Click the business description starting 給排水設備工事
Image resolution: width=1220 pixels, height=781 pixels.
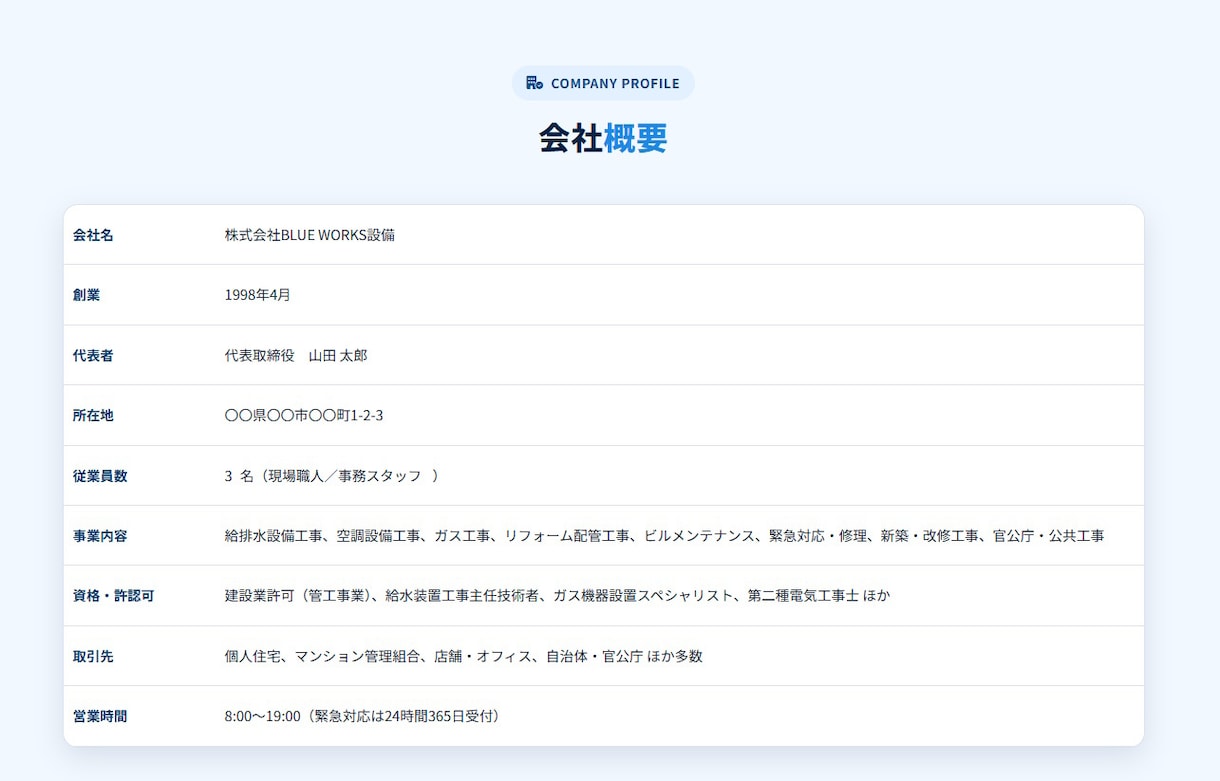point(665,536)
